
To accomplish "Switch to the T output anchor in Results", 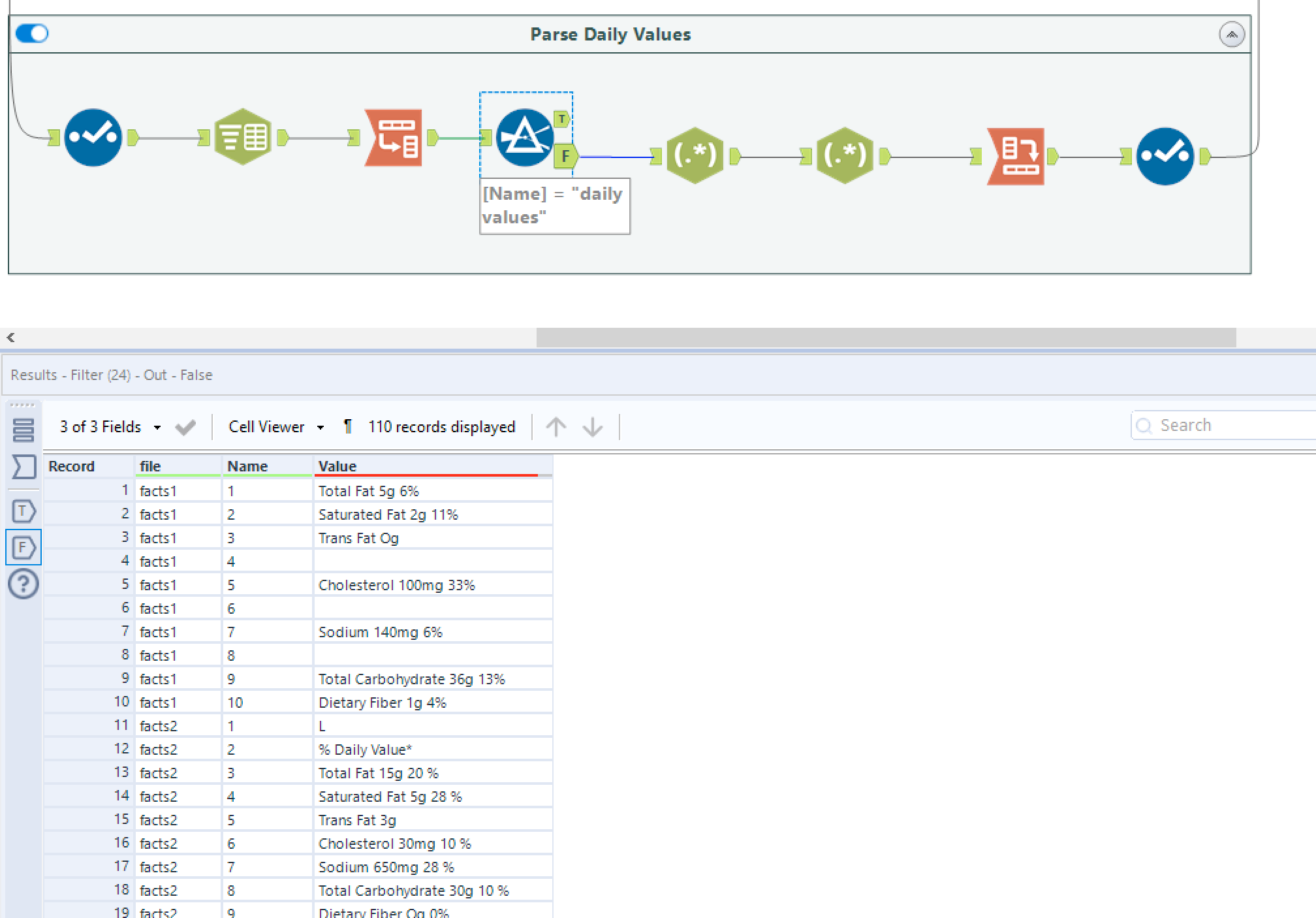I will (24, 511).
